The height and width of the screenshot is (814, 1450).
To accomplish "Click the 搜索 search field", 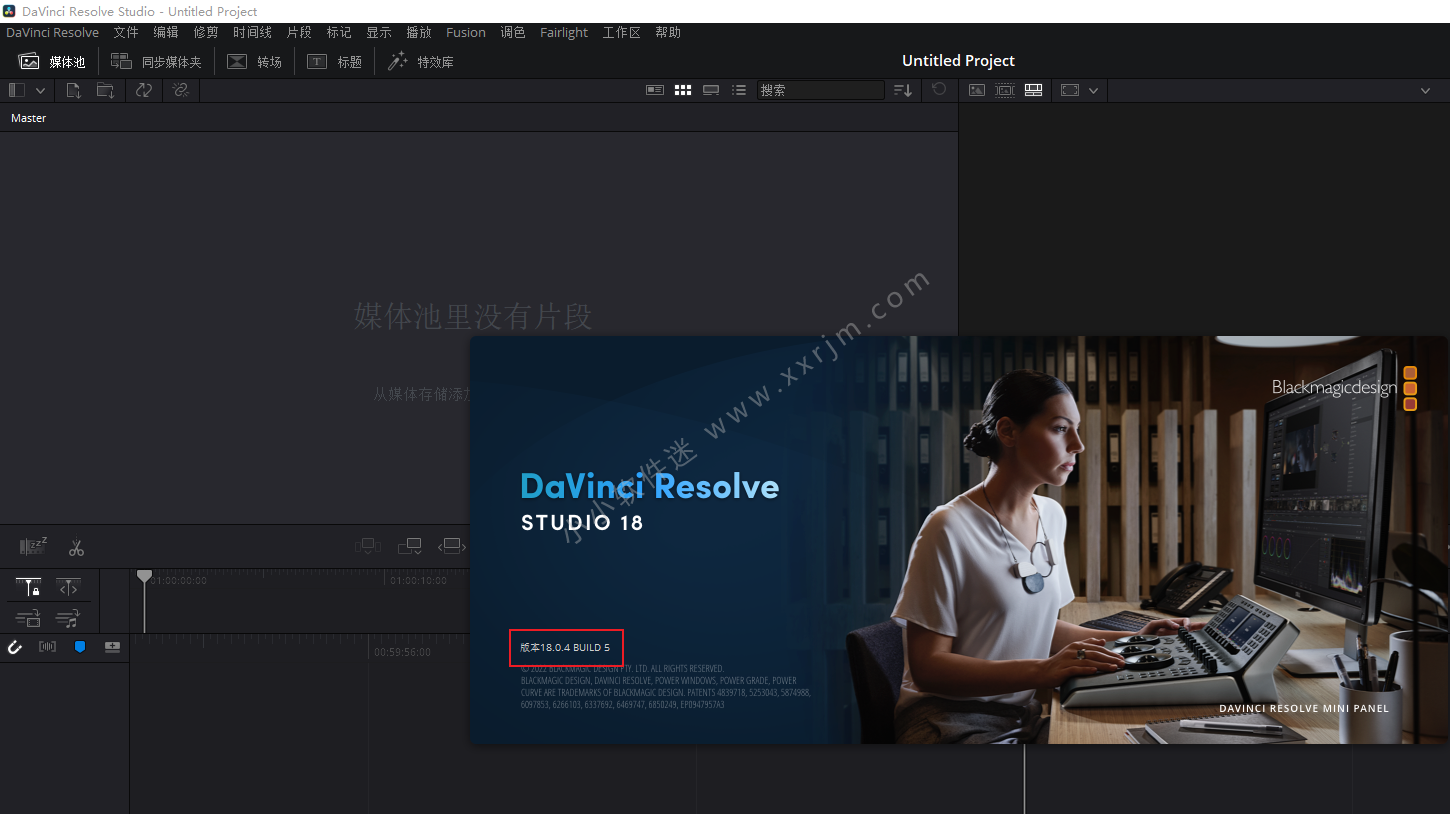I will pos(820,90).
